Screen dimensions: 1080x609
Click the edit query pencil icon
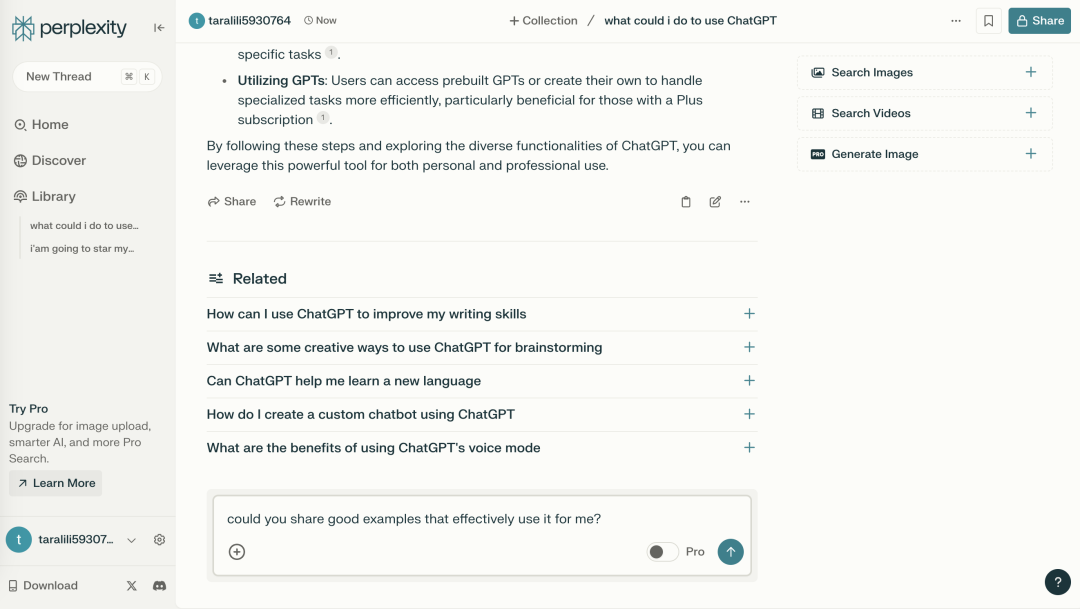[715, 202]
